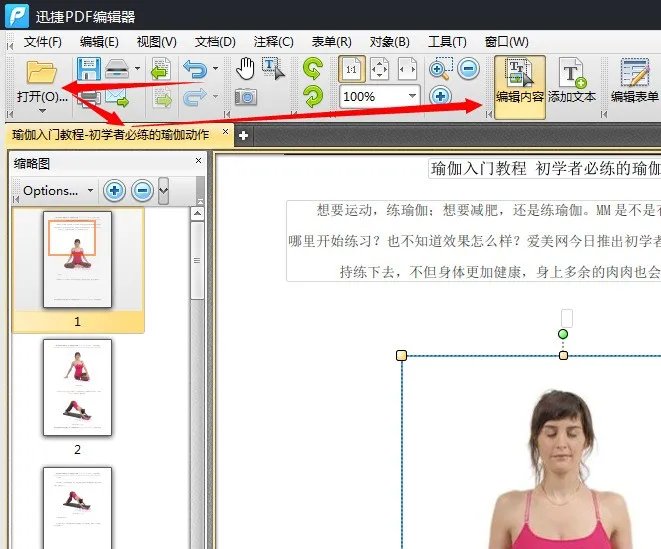The image size is (661, 549).
Task: Activate the 编辑内容 edit content tool
Action: point(520,87)
